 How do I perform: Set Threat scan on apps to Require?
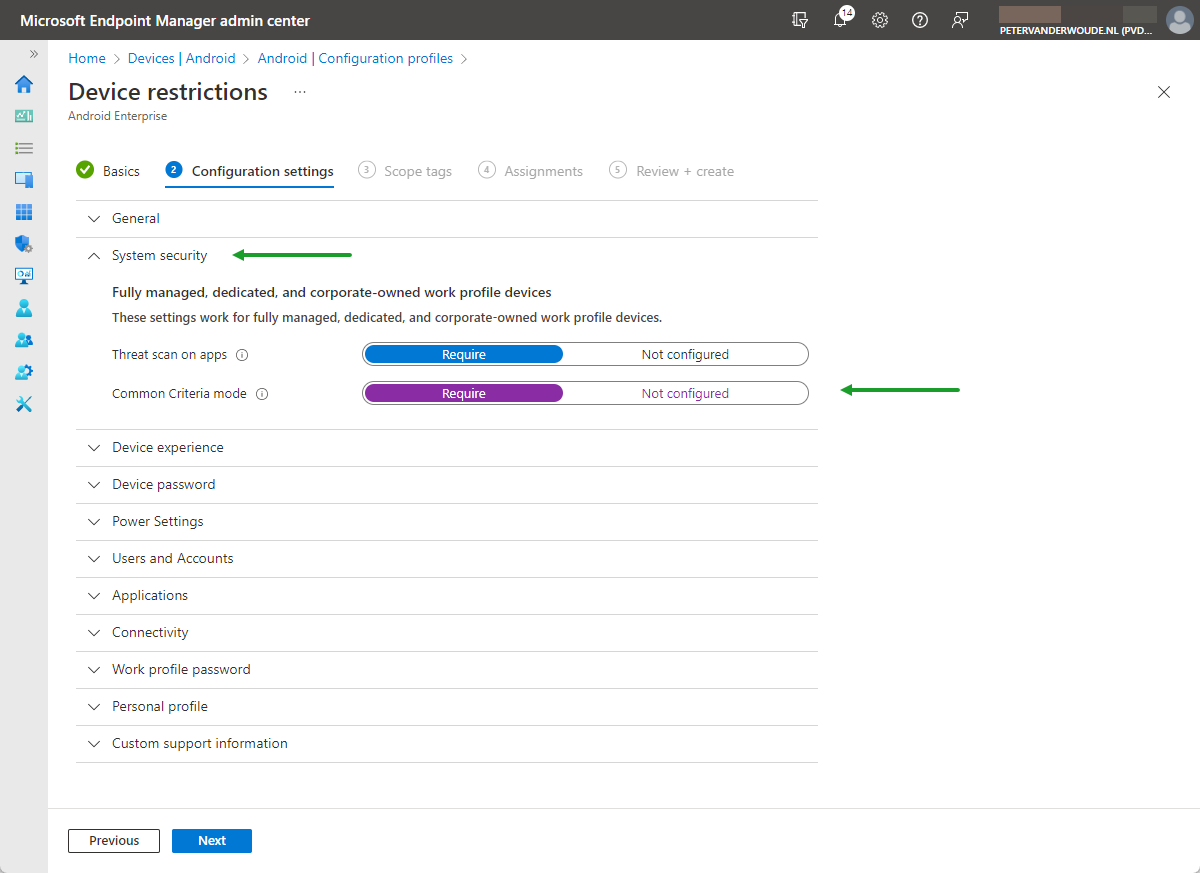coord(463,353)
